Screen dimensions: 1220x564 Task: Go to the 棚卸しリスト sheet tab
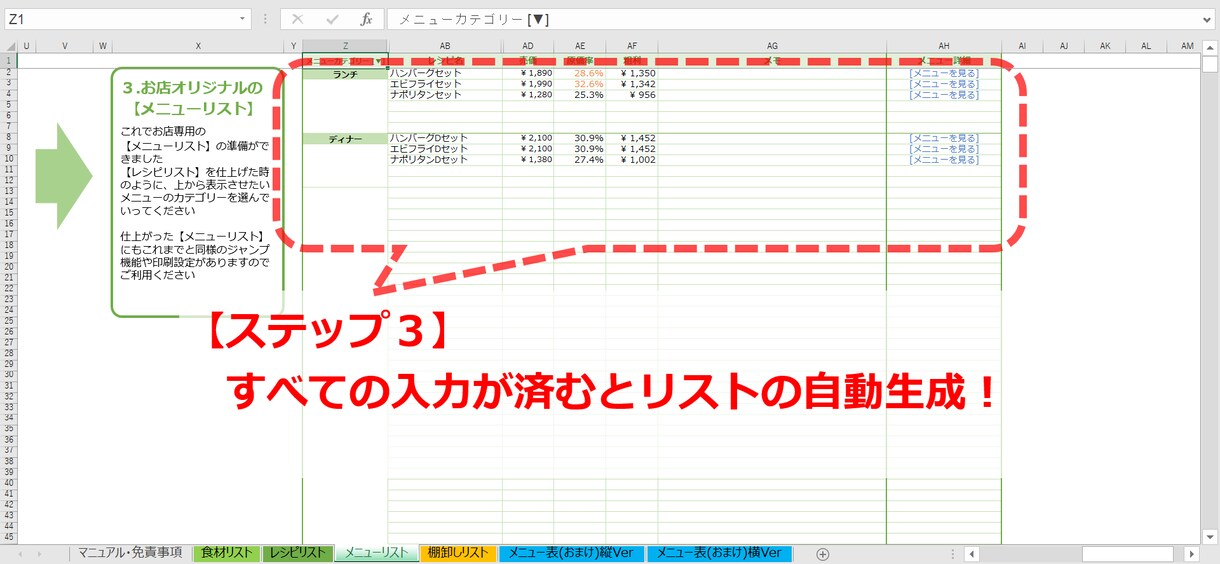click(457, 553)
